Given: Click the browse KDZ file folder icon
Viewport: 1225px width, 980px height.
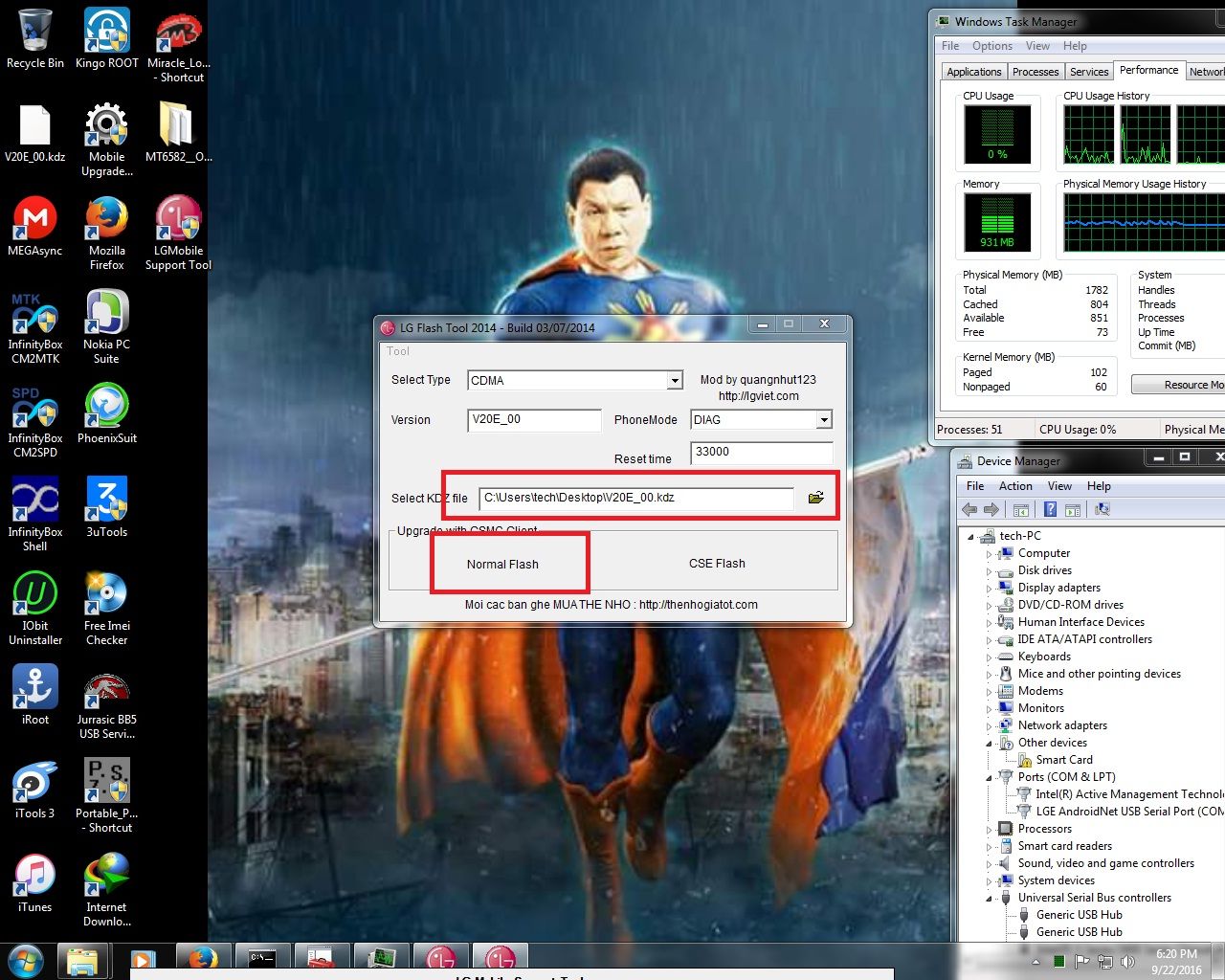Looking at the screenshot, I should coord(815,498).
